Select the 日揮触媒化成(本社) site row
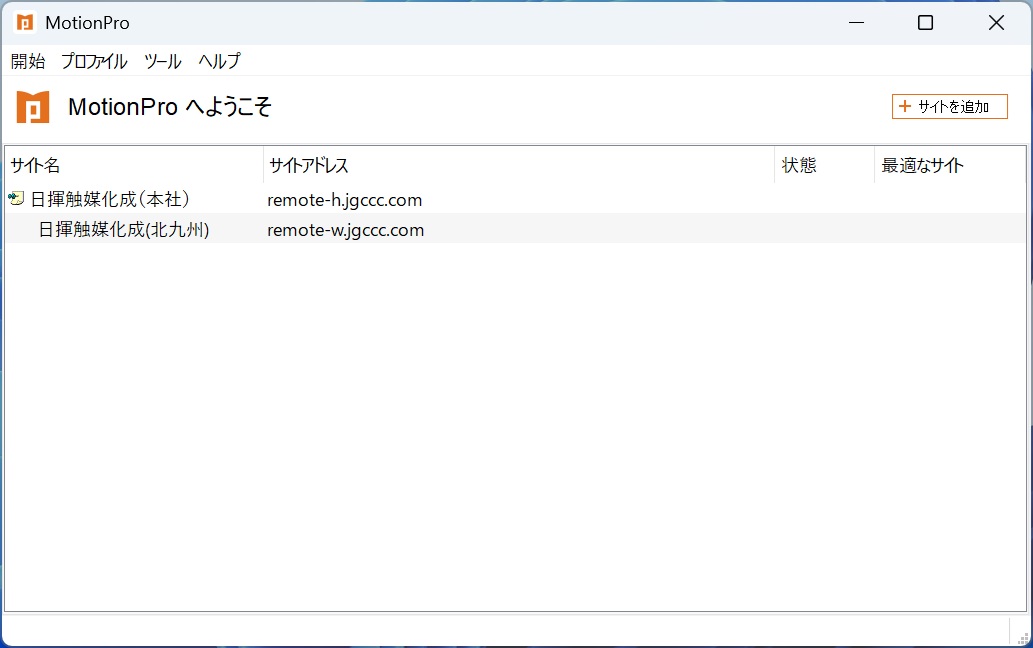This screenshot has height=648, width=1033. pyautogui.click(x=516, y=199)
